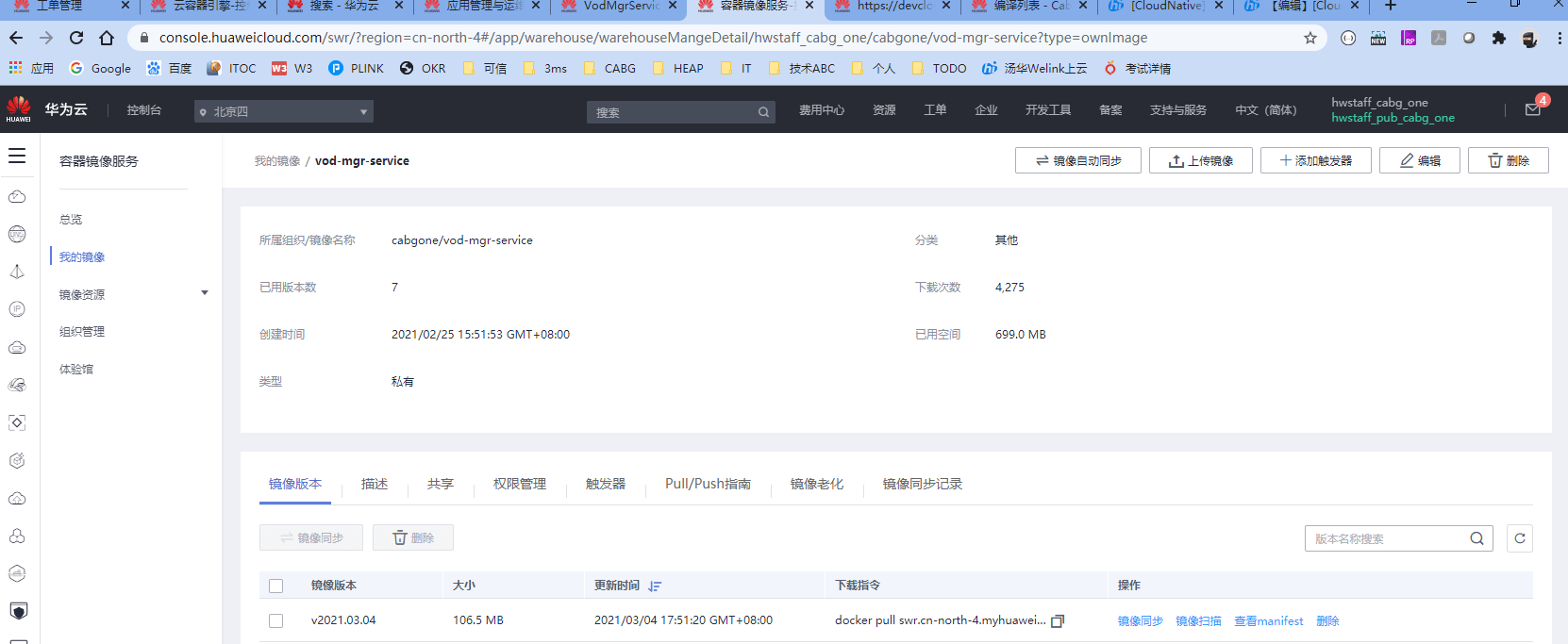Open the 3ms bookmark folder
This screenshot has height=644, width=1568.
point(544,68)
